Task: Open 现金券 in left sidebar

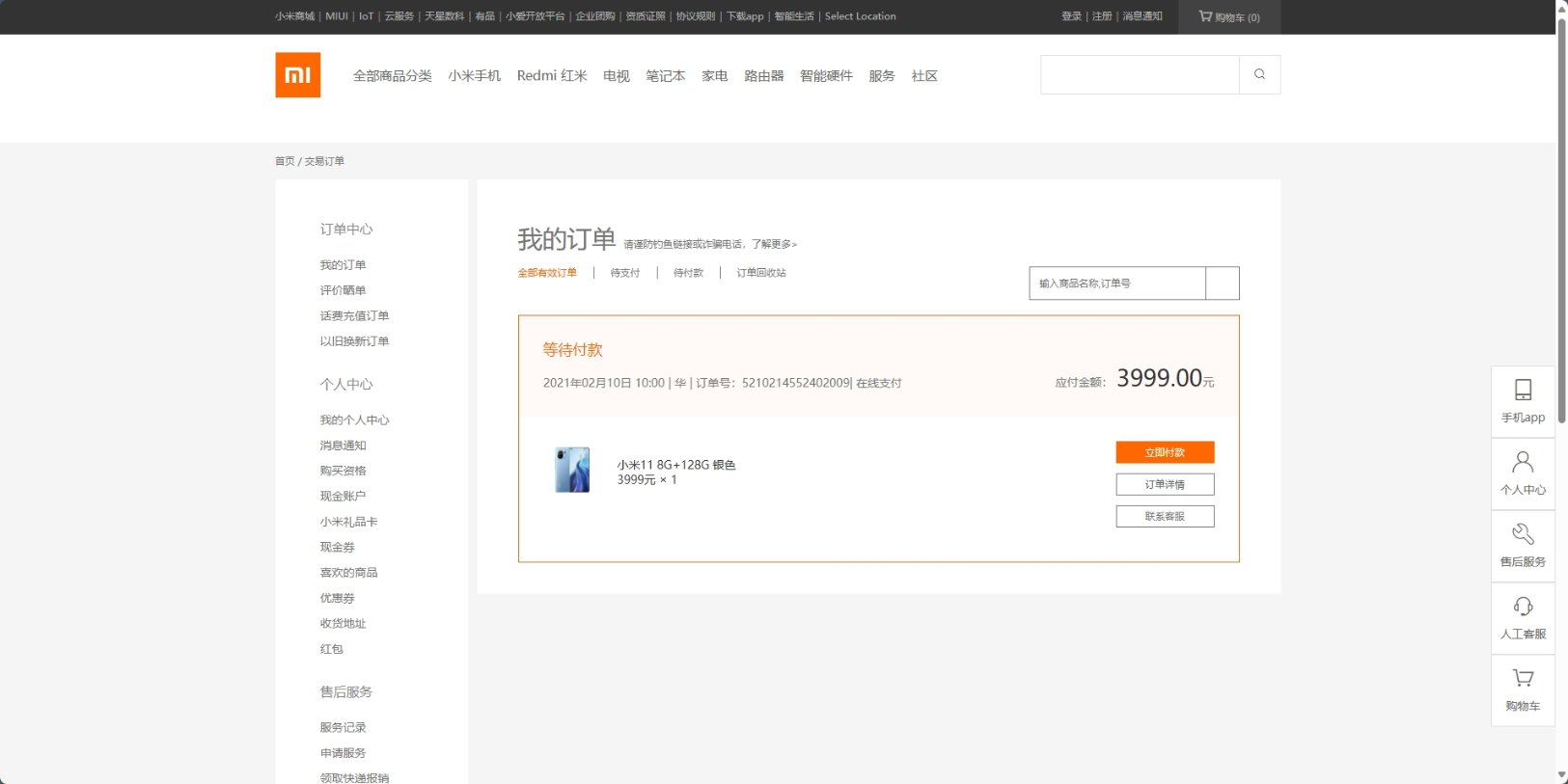Action: tap(338, 547)
